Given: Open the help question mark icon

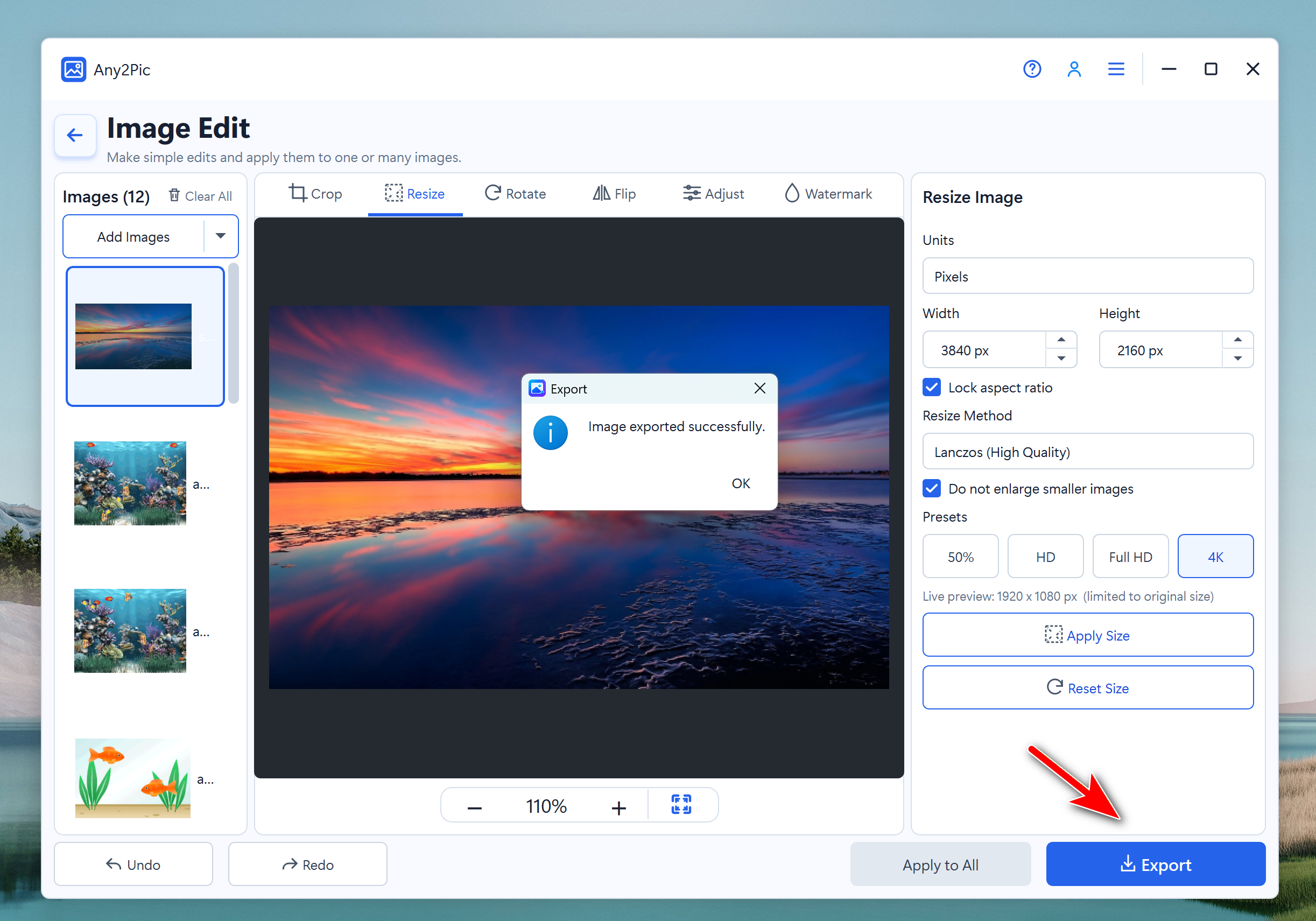Looking at the screenshot, I should [1032, 69].
